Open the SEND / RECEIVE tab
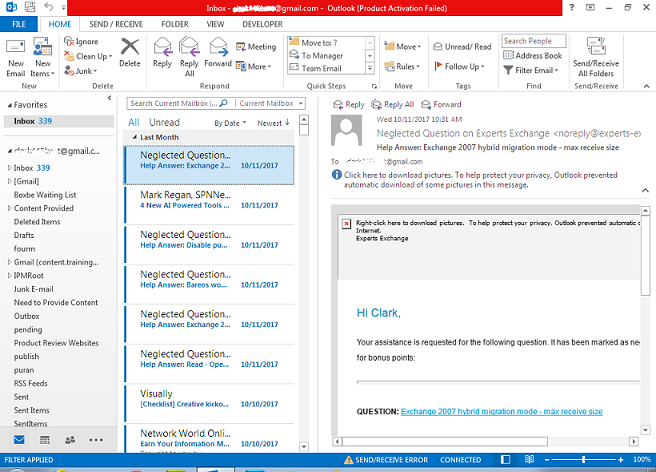This screenshot has height=472, width=656. [116, 24]
